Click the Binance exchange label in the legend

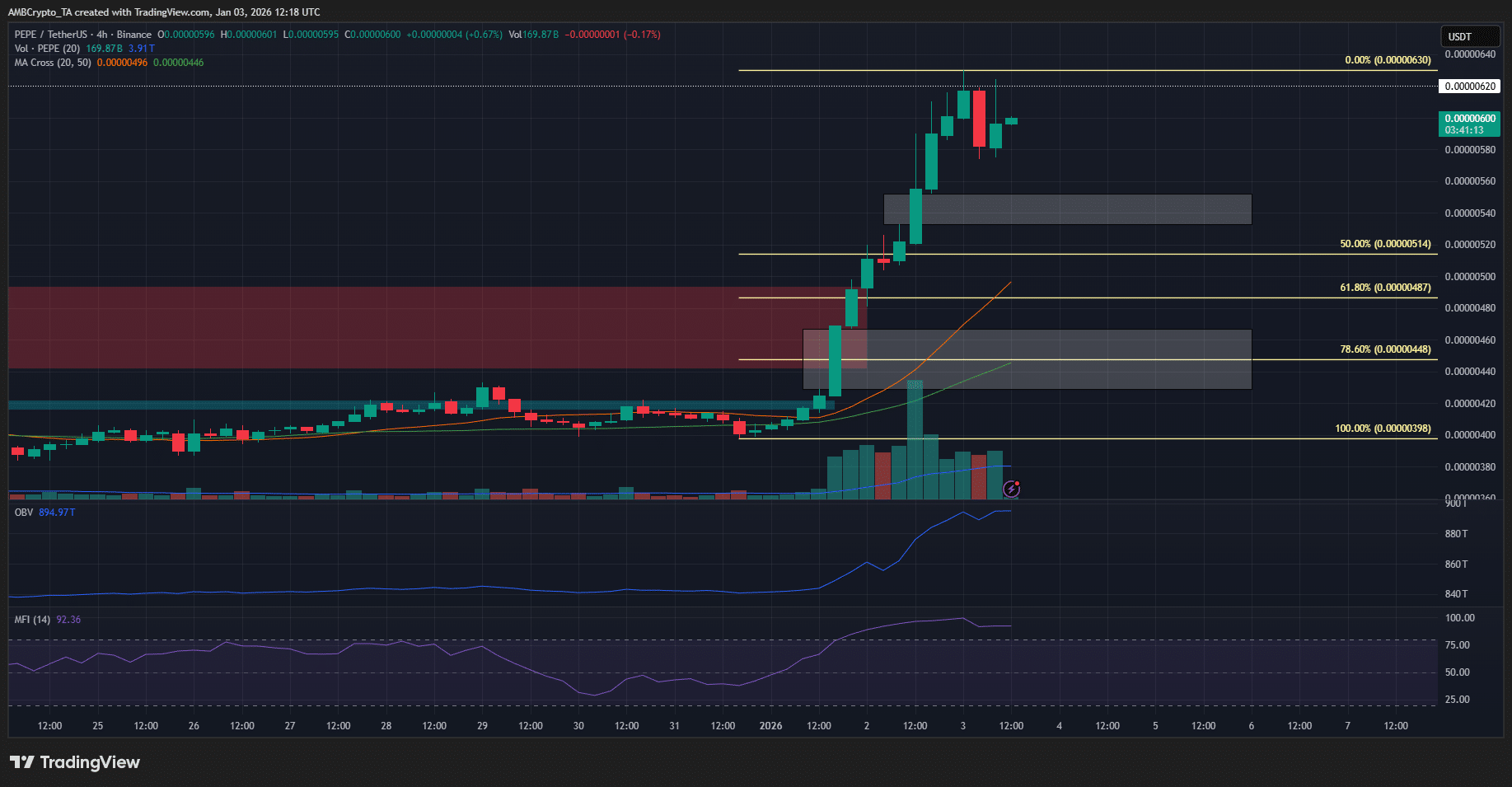click(x=134, y=35)
